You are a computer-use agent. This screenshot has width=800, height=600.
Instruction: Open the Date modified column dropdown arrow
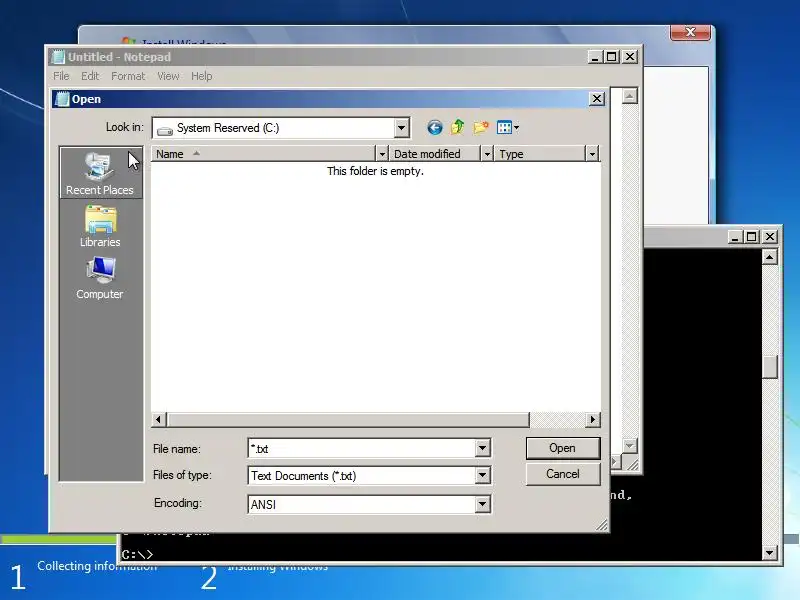tap(487, 154)
